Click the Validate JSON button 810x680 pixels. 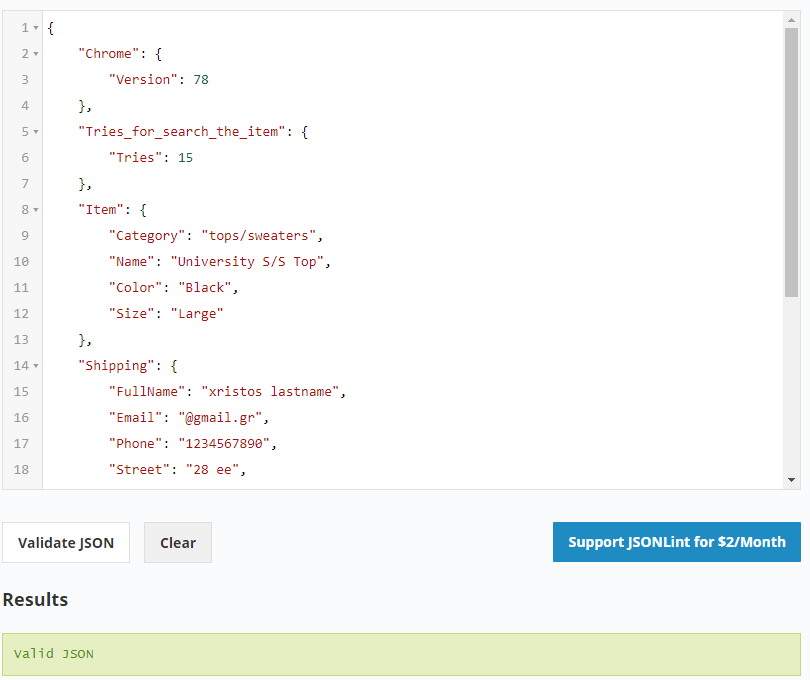click(66, 543)
